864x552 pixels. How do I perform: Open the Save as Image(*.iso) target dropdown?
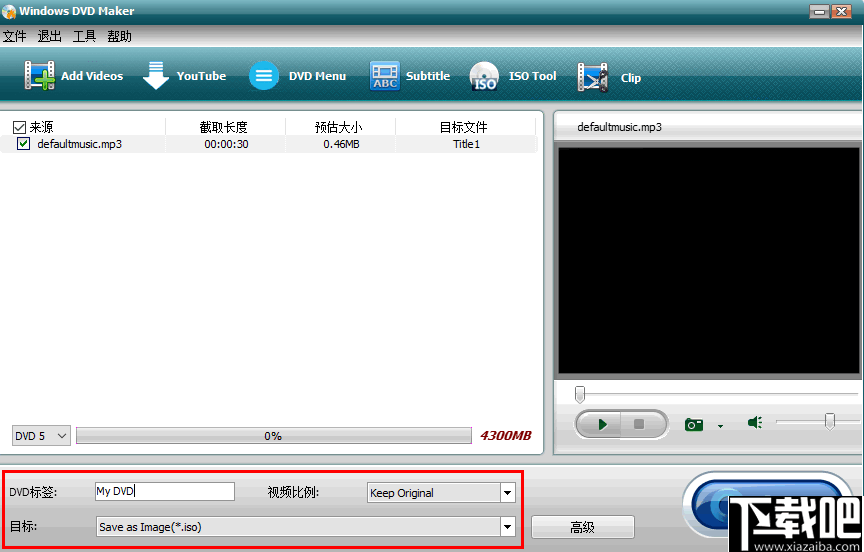tap(507, 527)
